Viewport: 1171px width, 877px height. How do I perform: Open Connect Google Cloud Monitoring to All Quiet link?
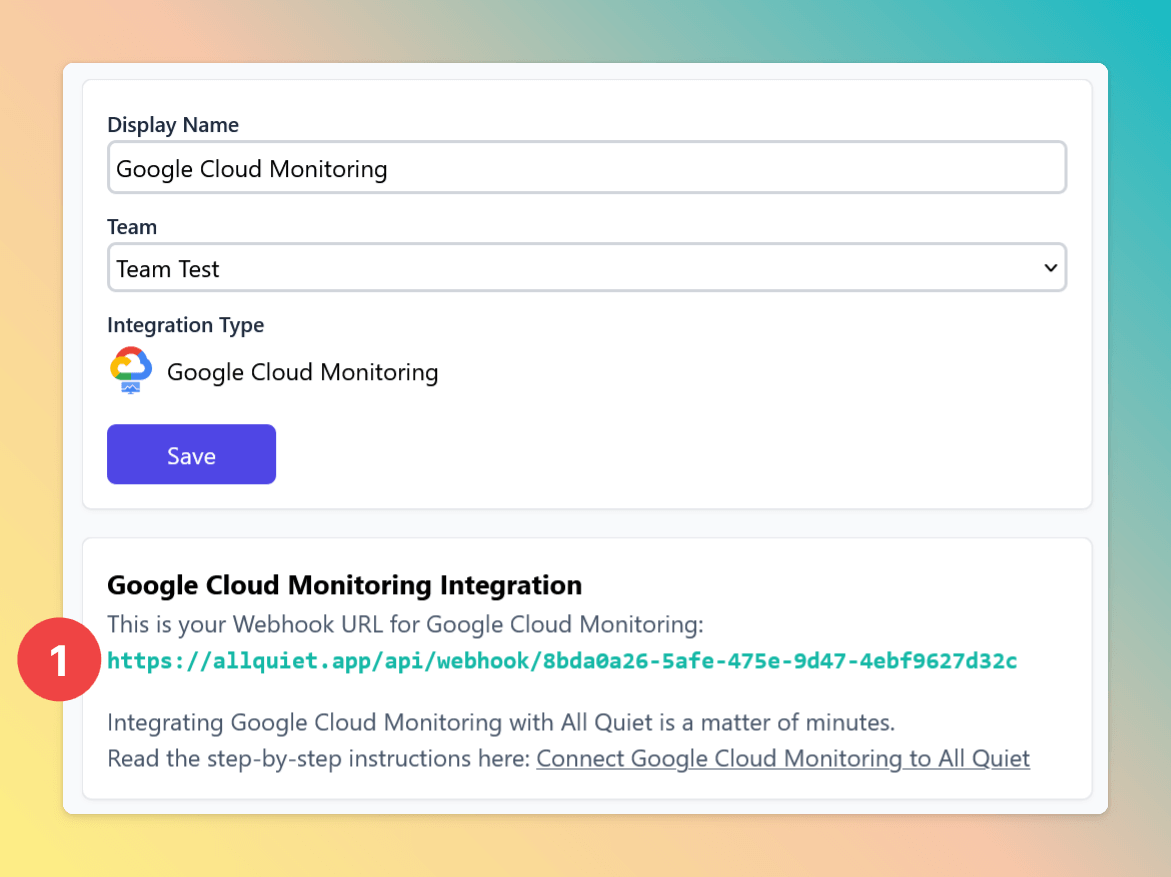pos(783,758)
